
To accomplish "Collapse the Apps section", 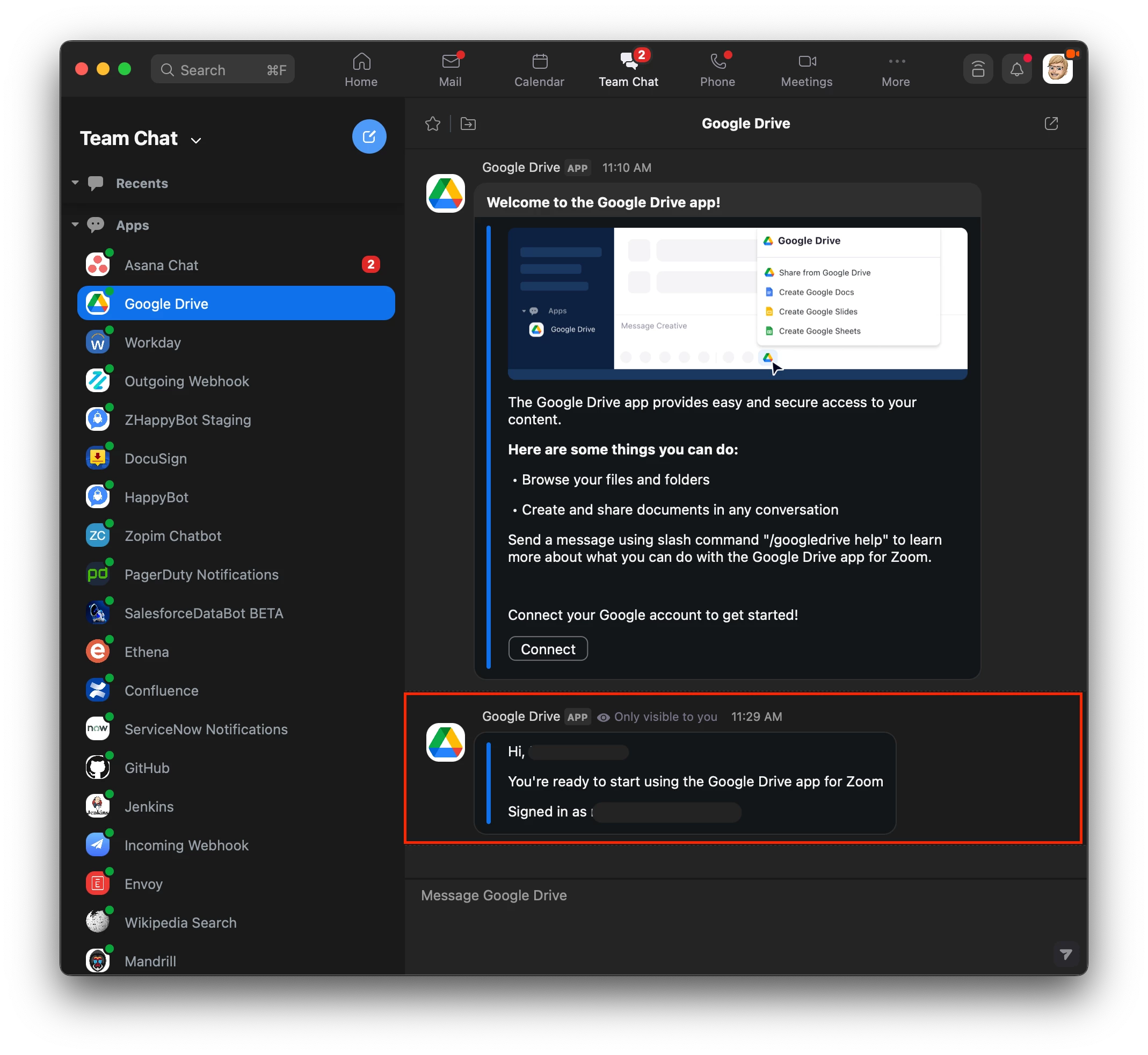I will [x=75, y=225].
